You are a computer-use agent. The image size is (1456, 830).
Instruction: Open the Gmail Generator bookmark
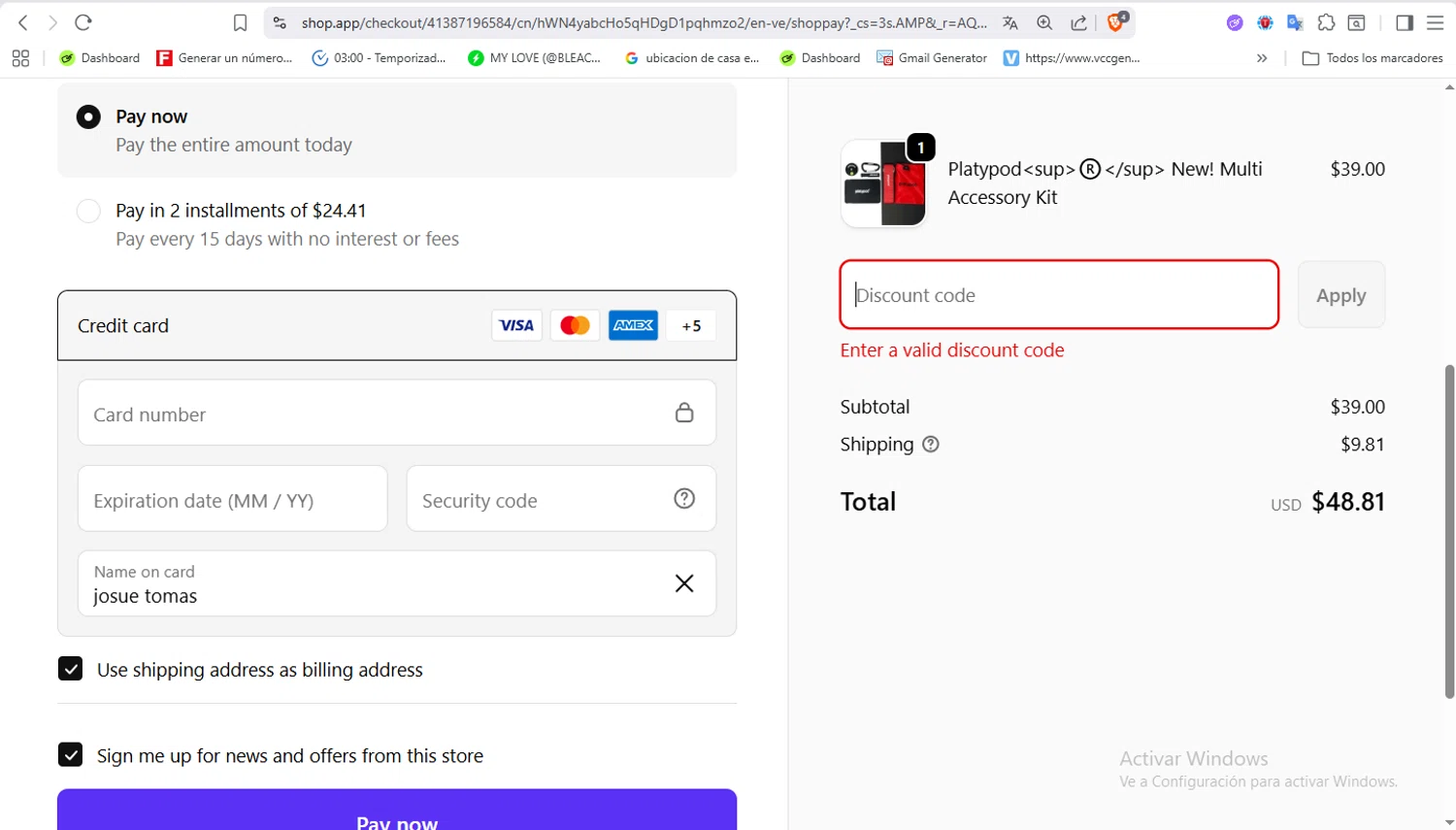click(x=932, y=58)
